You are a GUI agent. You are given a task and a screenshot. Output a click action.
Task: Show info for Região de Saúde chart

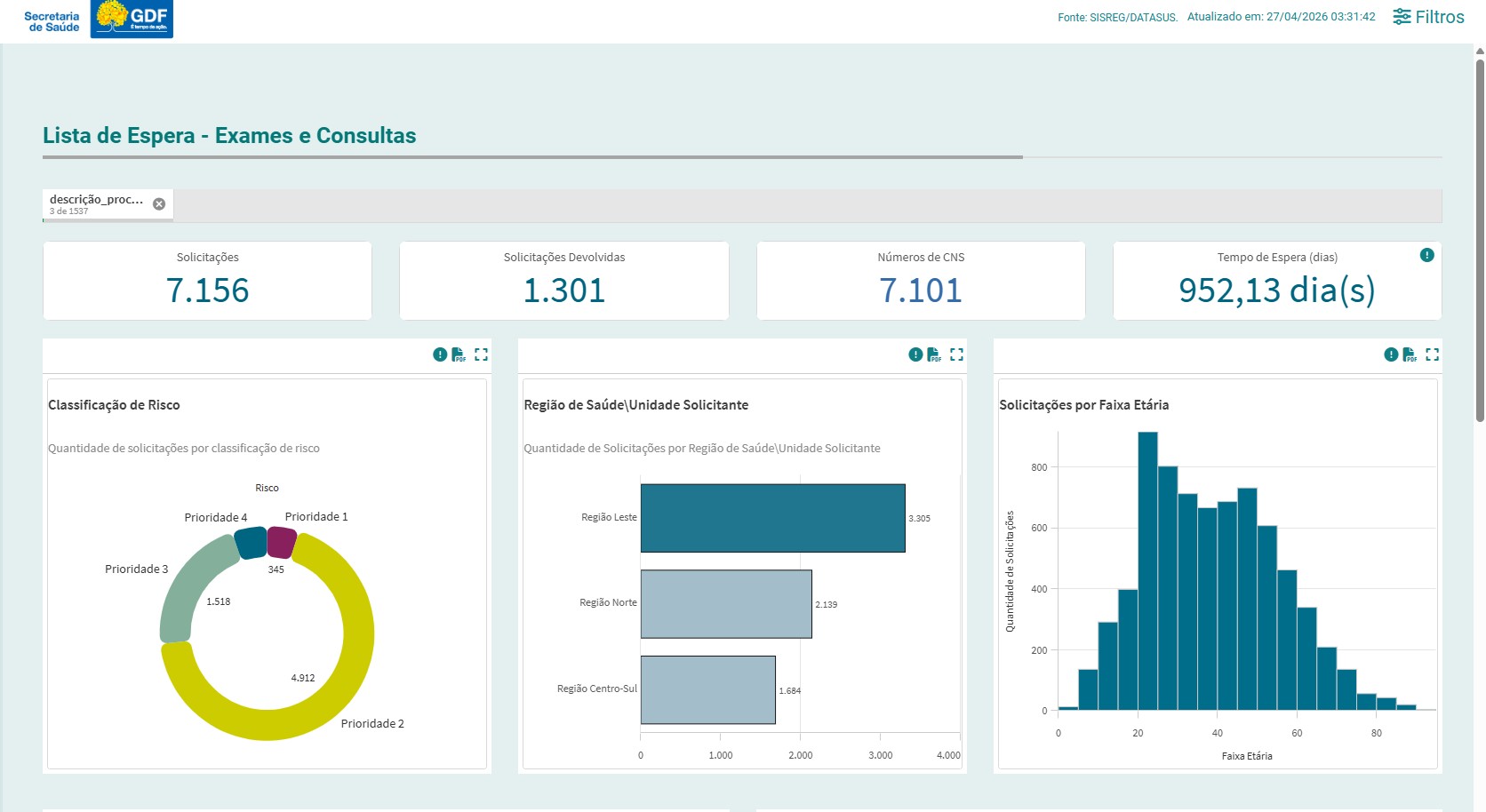point(915,354)
